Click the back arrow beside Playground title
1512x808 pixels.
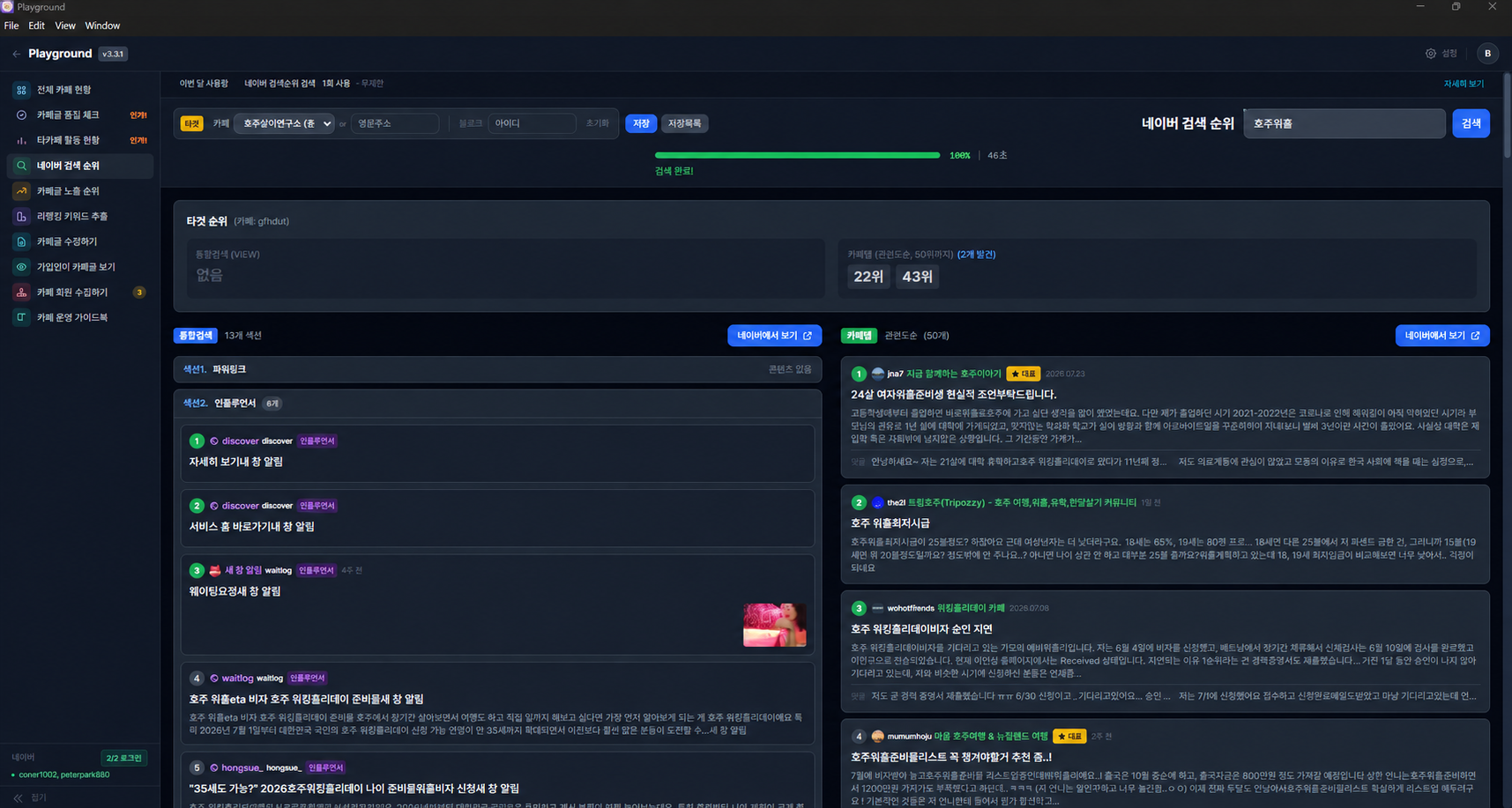pyautogui.click(x=16, y=54)
